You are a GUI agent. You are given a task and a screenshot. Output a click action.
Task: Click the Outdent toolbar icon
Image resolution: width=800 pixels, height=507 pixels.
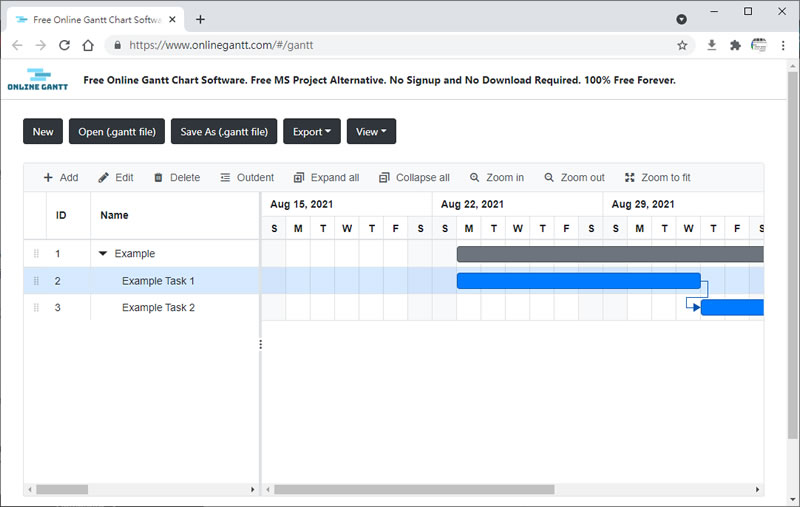(x=225, y=178)
